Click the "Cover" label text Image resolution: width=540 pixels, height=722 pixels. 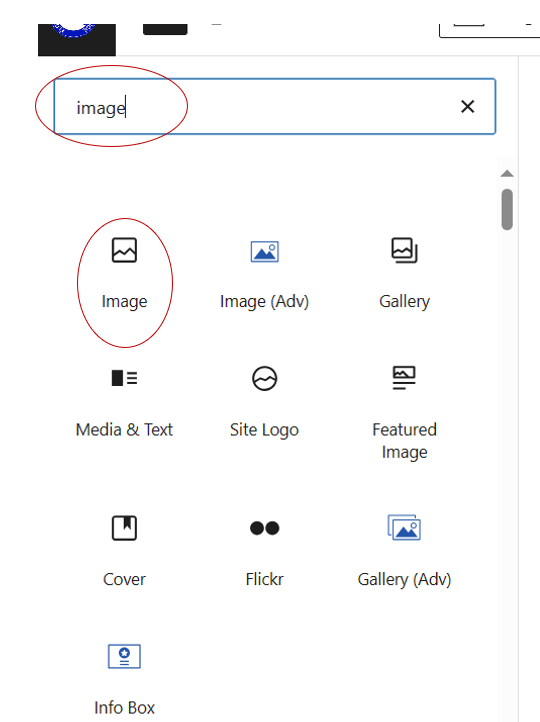[x=124, y=579]
